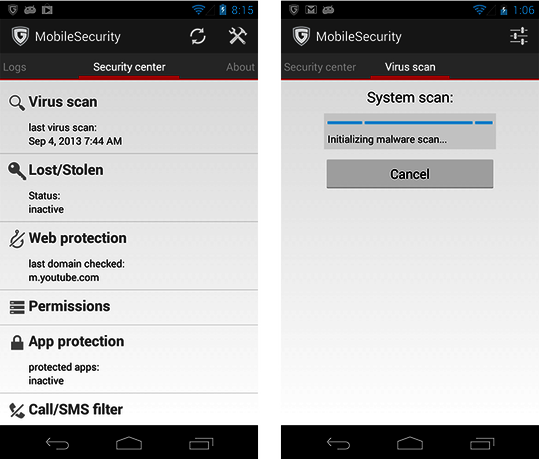This screenshot has height=459, width=539.
Task: Open recent apps on the right phone
Action: point(482,444)
